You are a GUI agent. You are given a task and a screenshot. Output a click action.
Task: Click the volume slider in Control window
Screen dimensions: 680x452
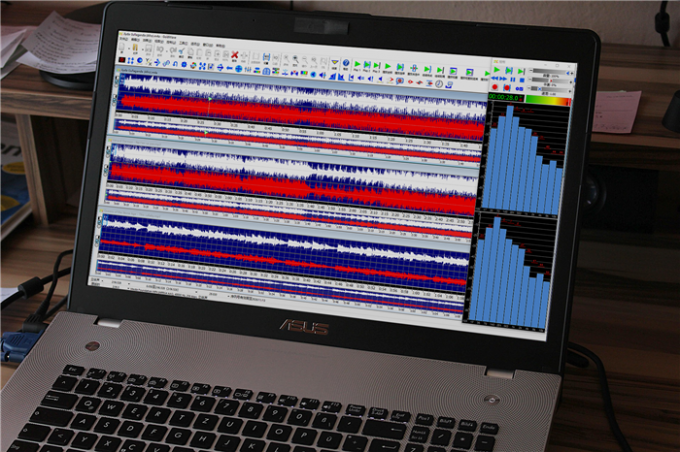pos(550,72)
